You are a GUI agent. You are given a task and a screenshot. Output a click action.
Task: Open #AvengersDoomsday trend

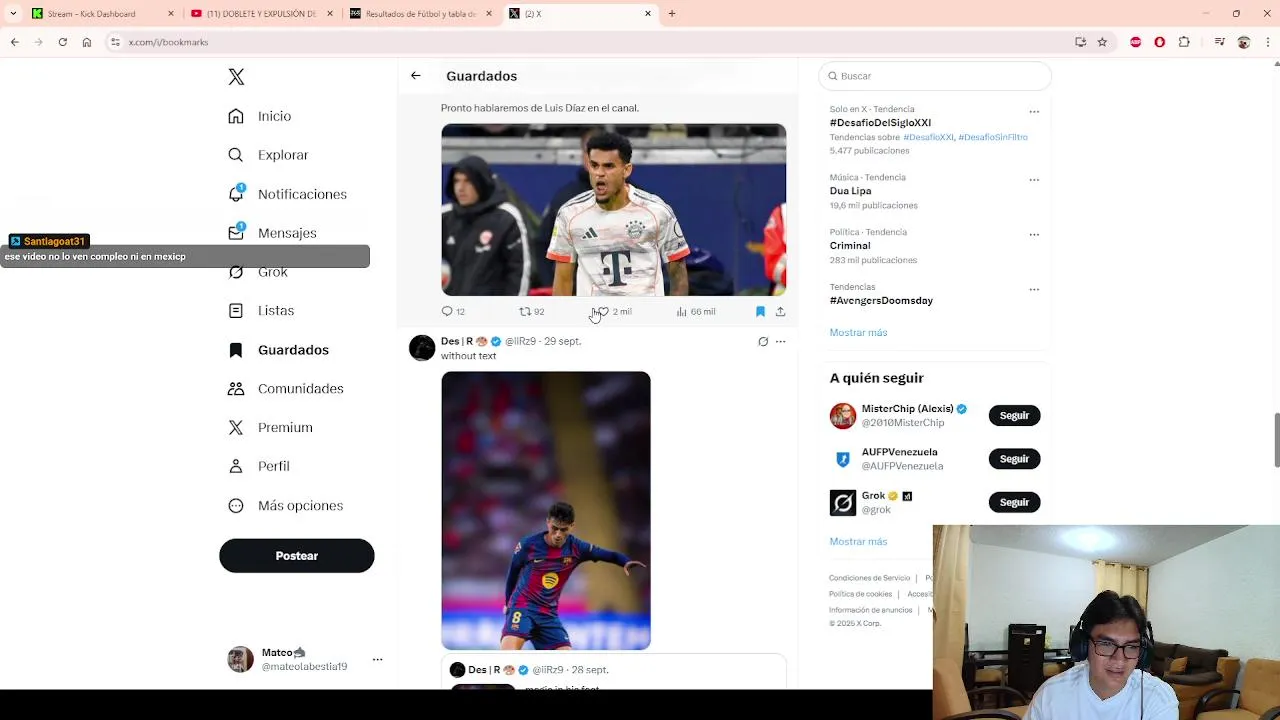click(881, 301)
